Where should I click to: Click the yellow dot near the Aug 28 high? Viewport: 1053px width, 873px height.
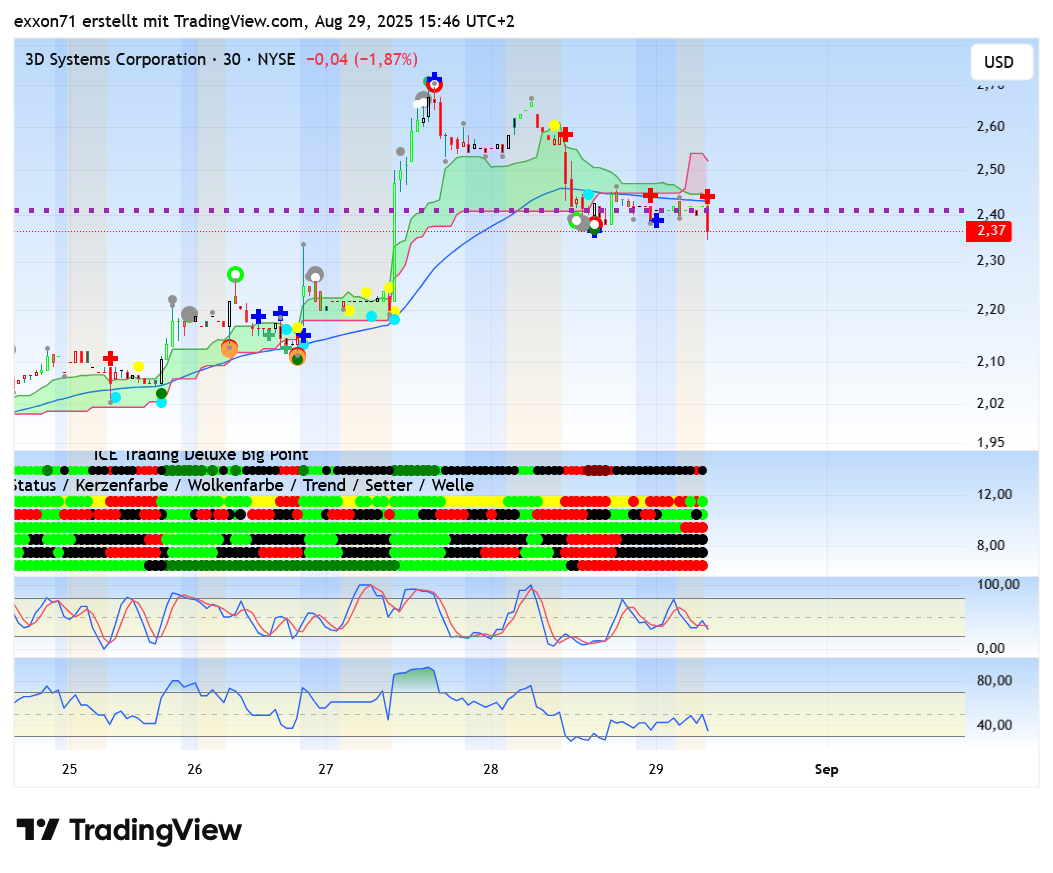(x=553, y=126)
